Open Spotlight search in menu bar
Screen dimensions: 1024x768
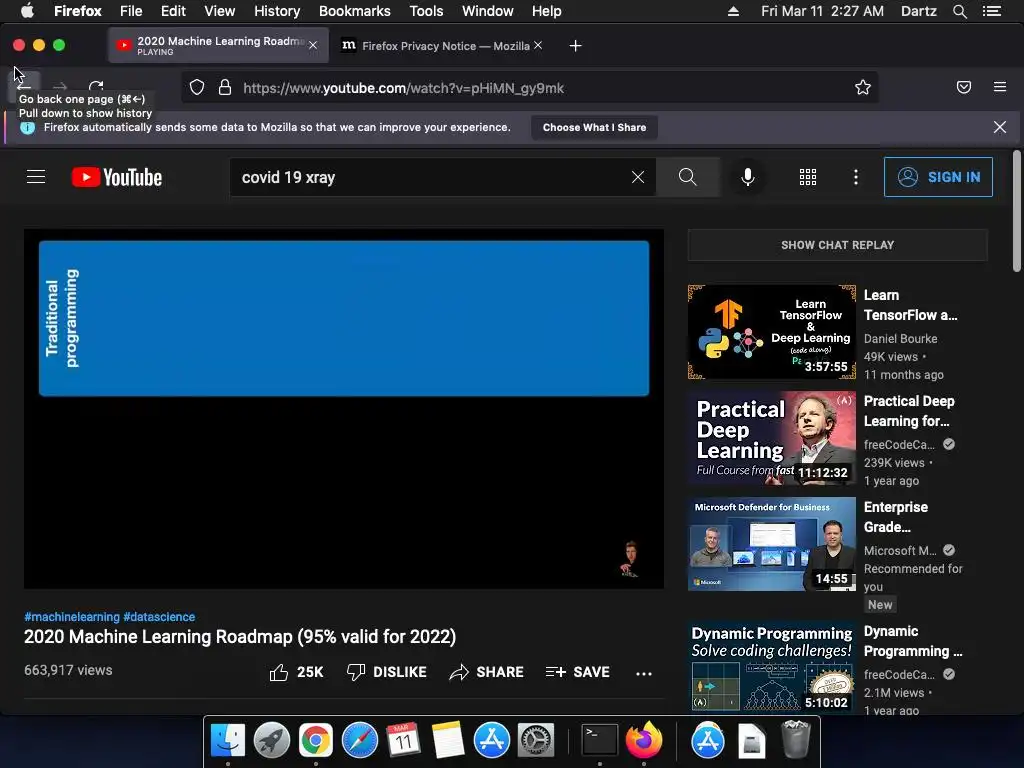pos(959,11)
